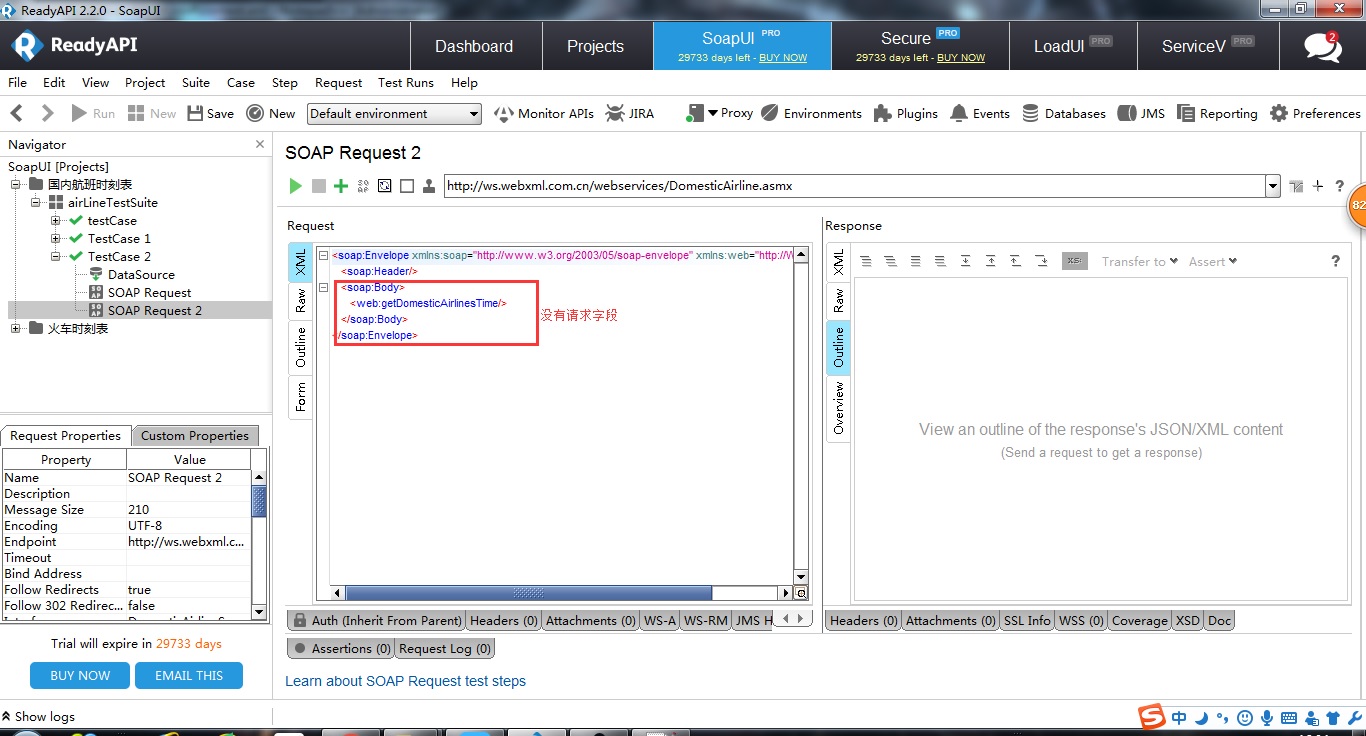The width and height of the screenshot is (1366, 736).
Task: Open JMS toolbar item
Action: pos(1141,113)
